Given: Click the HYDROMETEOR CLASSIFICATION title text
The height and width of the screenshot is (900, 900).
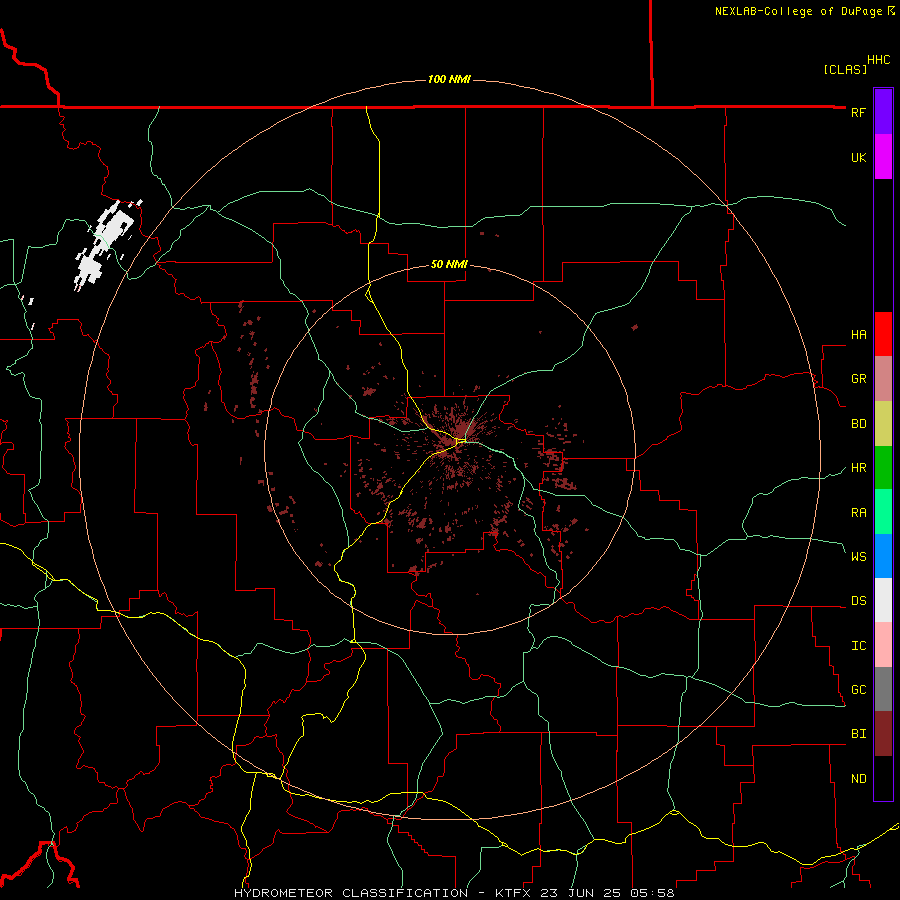Looking at the screenshot, I should point(351,893).
